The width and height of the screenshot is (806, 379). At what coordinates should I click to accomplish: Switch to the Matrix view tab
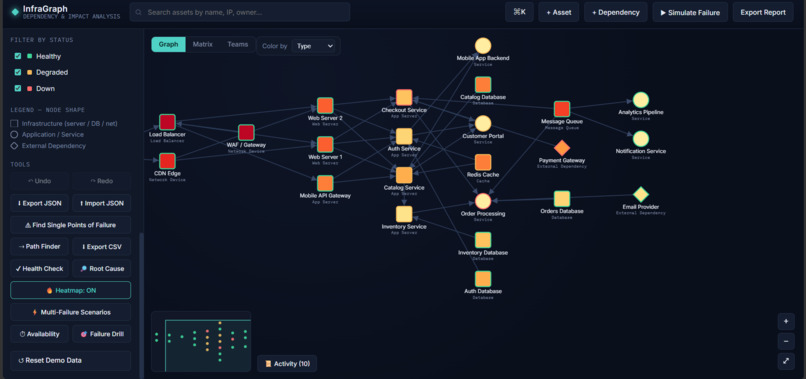[203, 45]
